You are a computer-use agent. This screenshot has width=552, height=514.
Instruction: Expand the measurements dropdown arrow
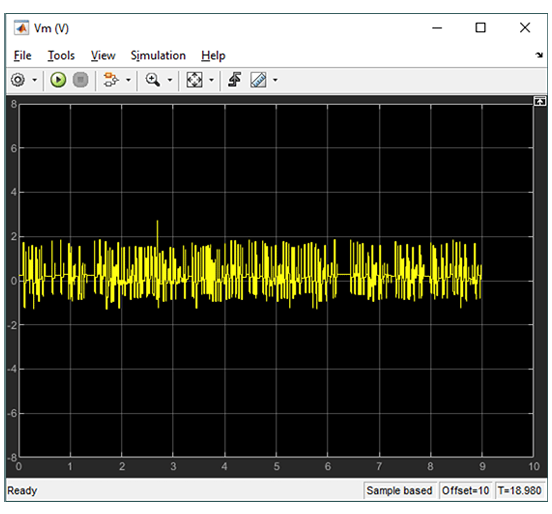click(275, 80)
